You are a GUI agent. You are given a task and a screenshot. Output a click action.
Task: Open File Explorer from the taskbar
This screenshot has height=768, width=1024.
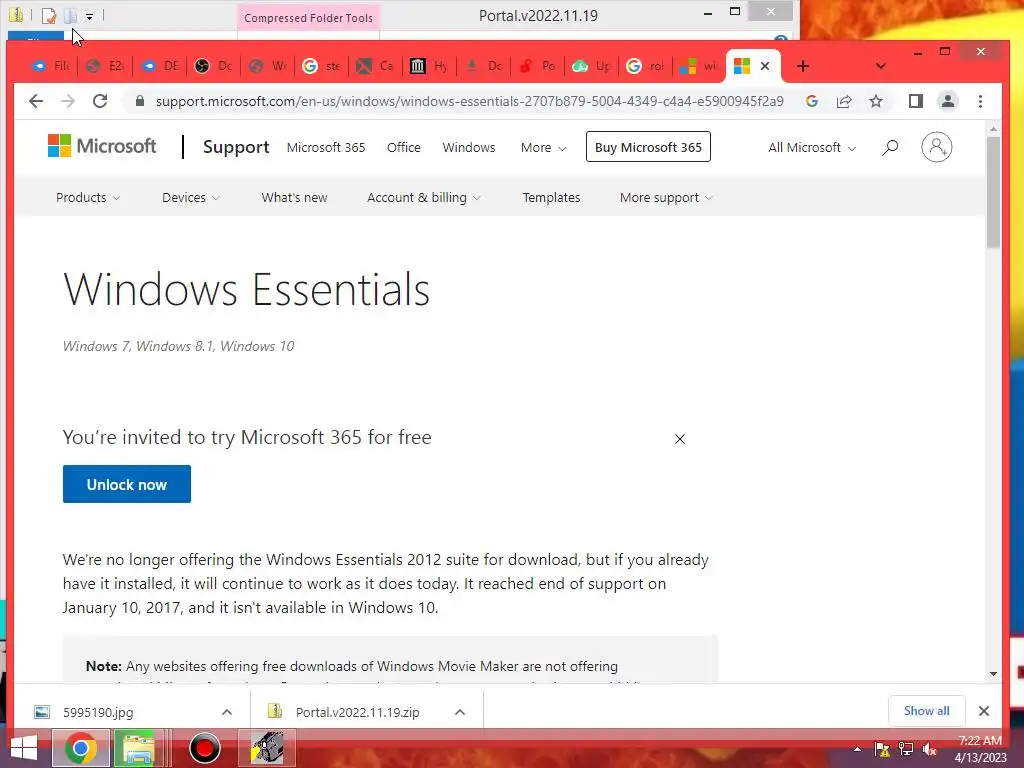[138, 748]
